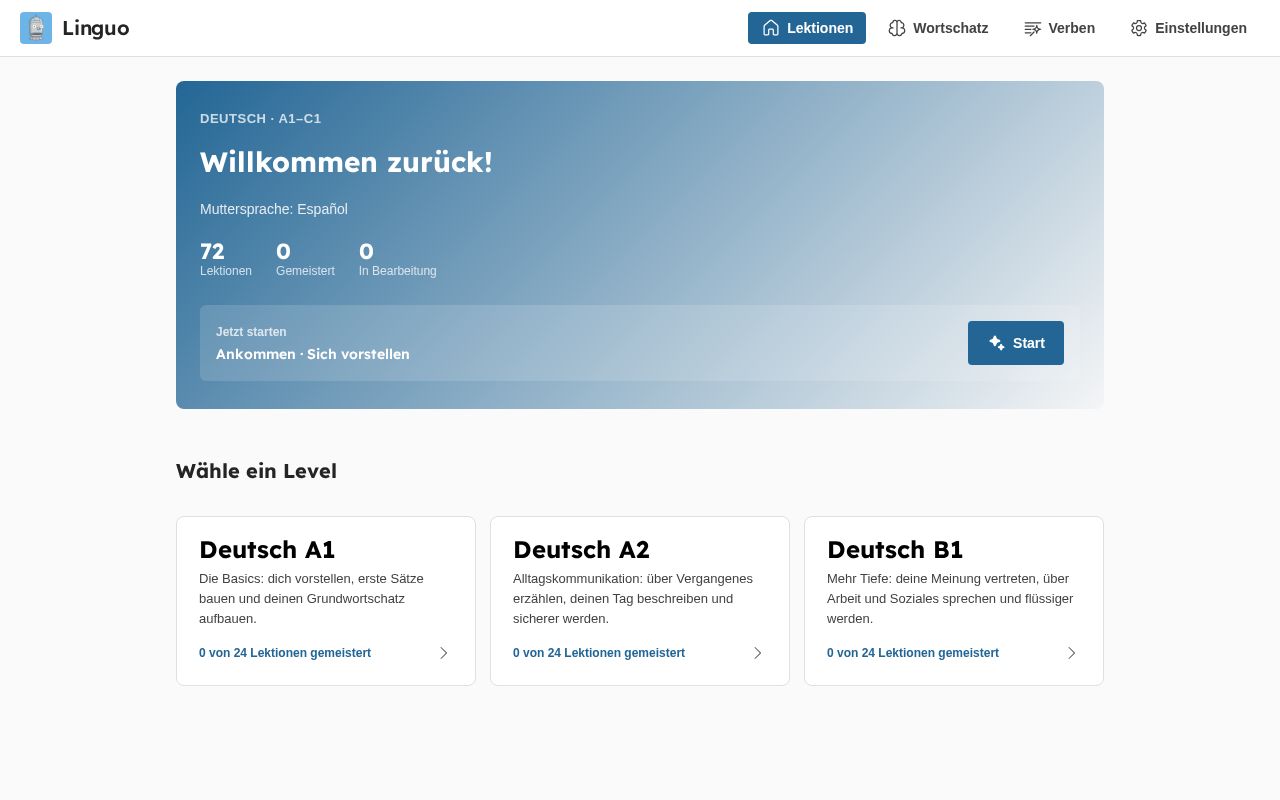Click the A2 description starting 'Alltagskommunikation'

633,599
